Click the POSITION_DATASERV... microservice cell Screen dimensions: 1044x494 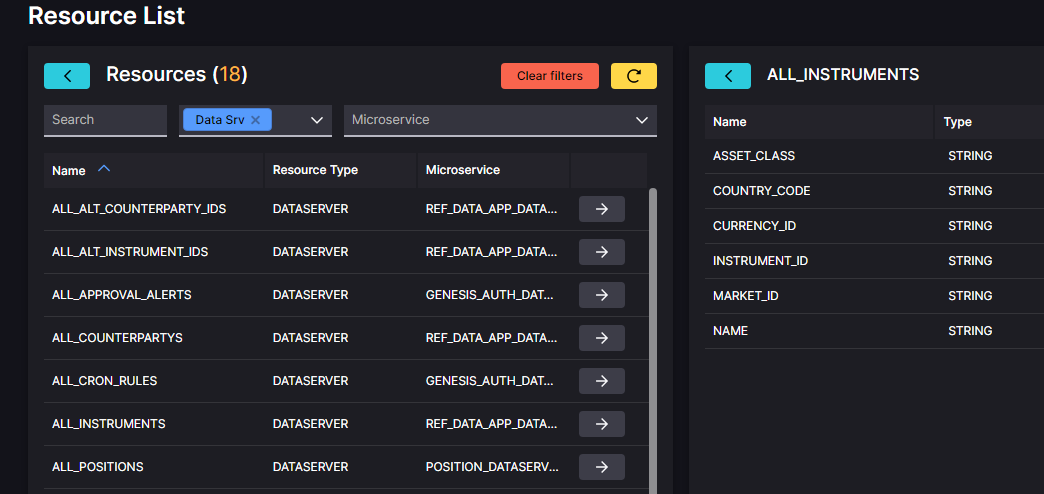(492, 467)
